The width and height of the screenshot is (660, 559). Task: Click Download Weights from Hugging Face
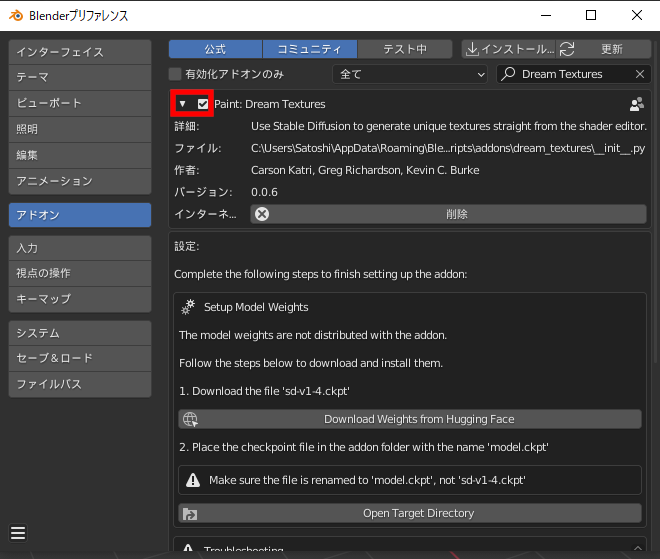click(410, 419)
